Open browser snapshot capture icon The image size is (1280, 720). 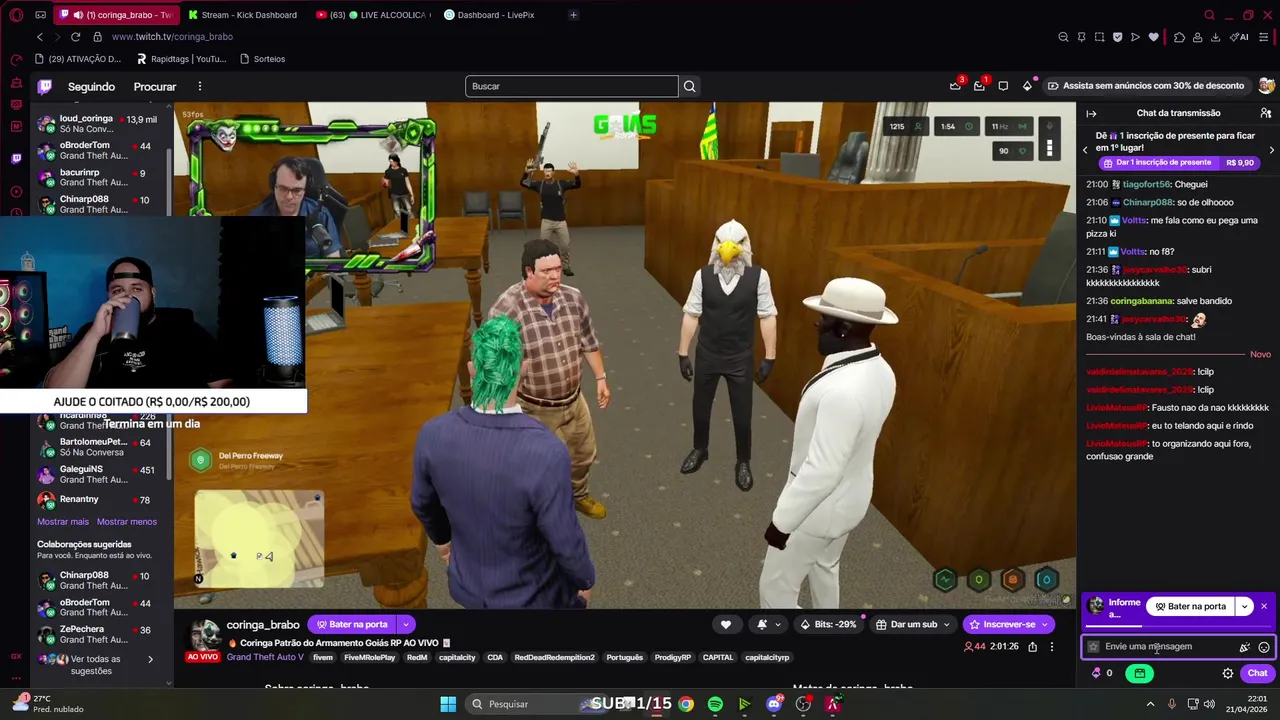click(x=1099, y=37)
